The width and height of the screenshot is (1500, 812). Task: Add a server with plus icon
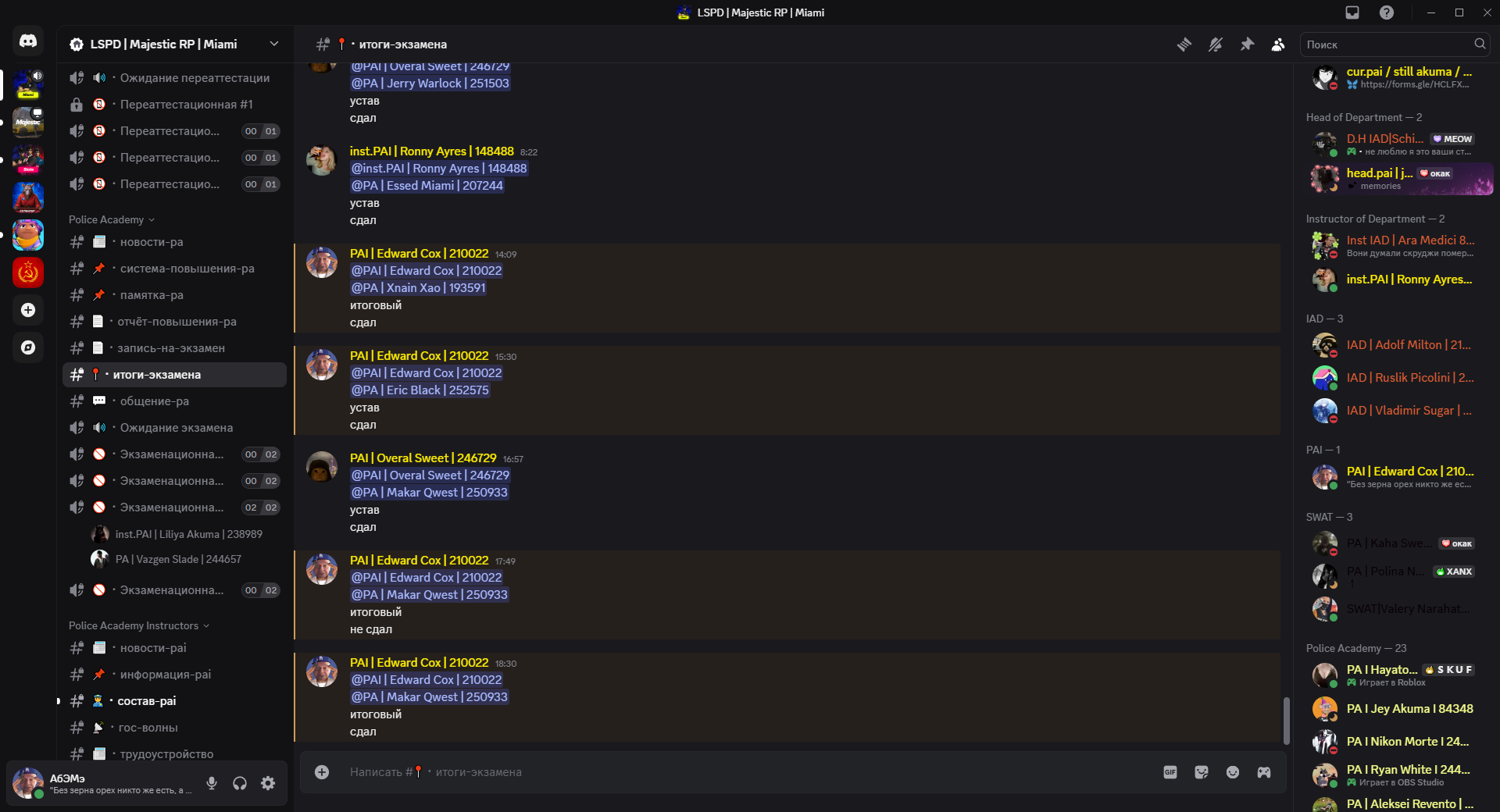(28, 310)
